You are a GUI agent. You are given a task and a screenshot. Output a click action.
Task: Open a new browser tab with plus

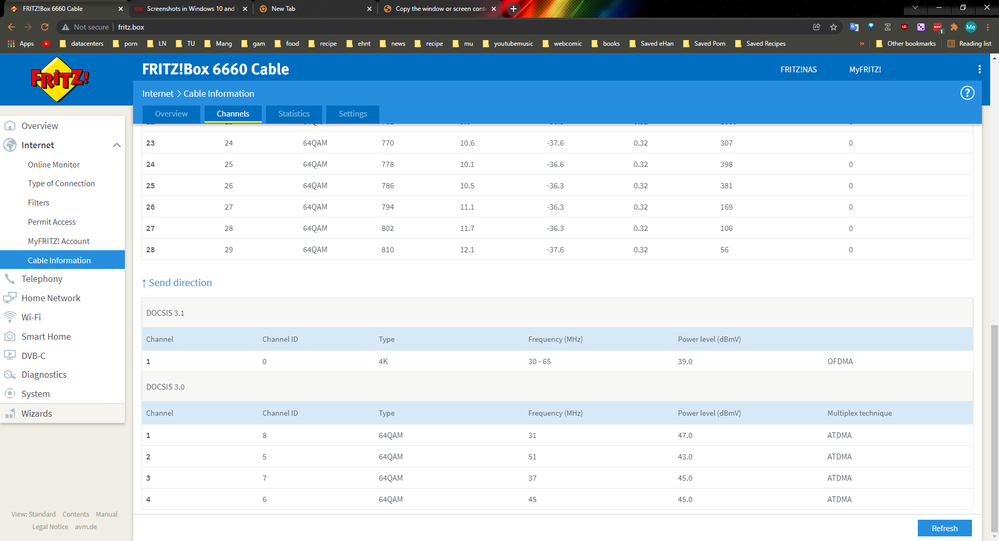pyautogui.click(x=514, y=8)
